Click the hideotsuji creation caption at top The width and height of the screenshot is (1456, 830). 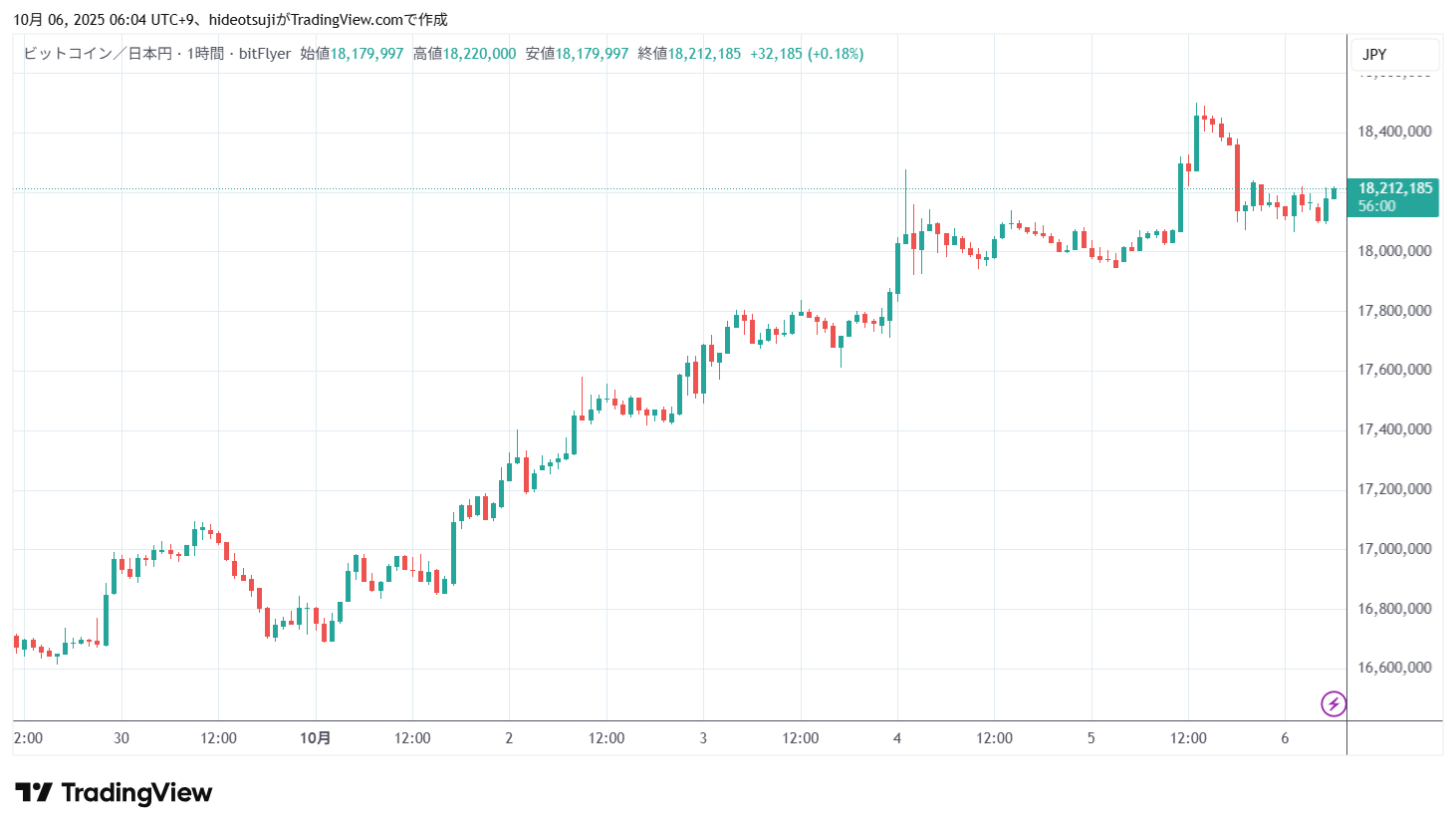click(230, 19)
